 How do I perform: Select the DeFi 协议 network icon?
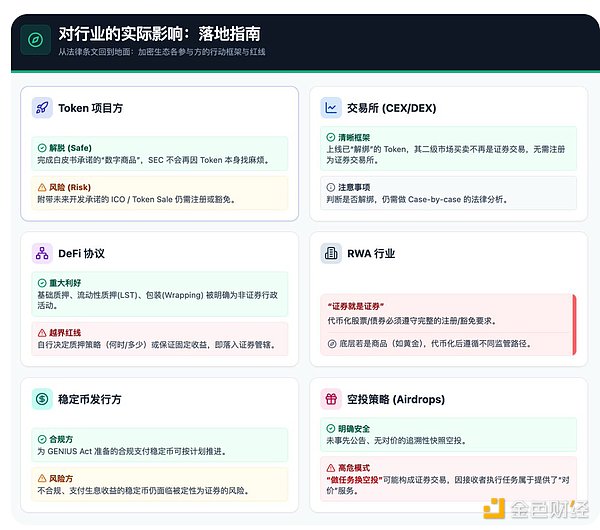[x=42, y=253]
